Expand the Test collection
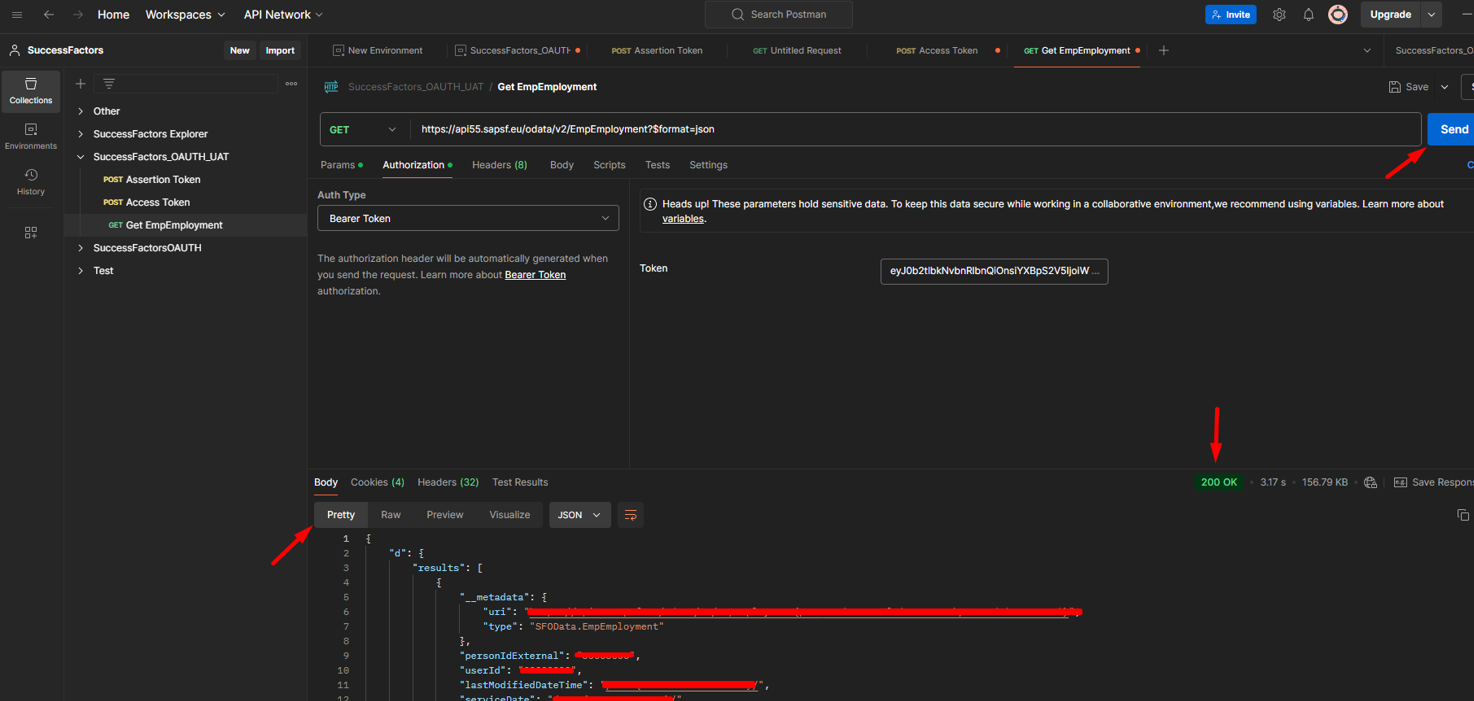Screen dimensions: 1474x701 click(81, 271)
